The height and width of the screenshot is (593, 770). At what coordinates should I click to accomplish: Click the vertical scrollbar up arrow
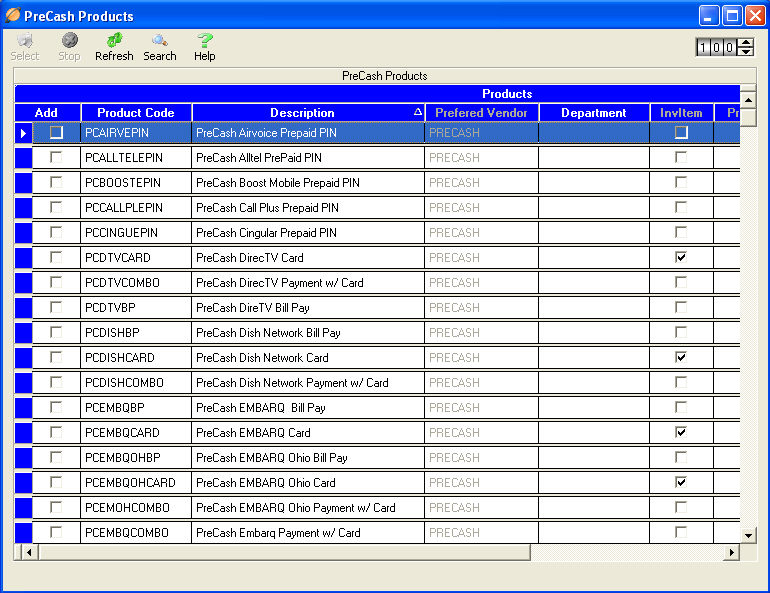point(748,100)
